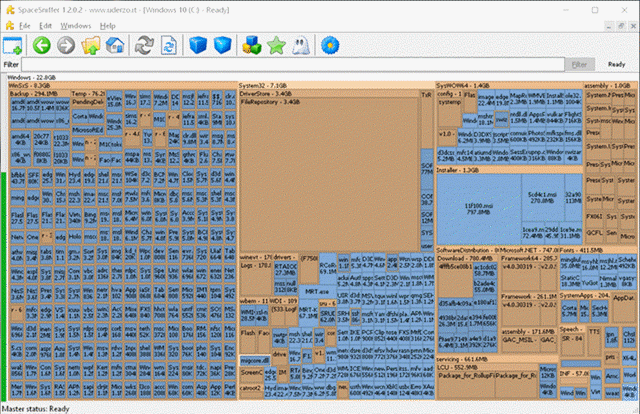The height and width of the screenshot is (414, 640).
Task: Click into the Filter text field
Action: point(293,64)
